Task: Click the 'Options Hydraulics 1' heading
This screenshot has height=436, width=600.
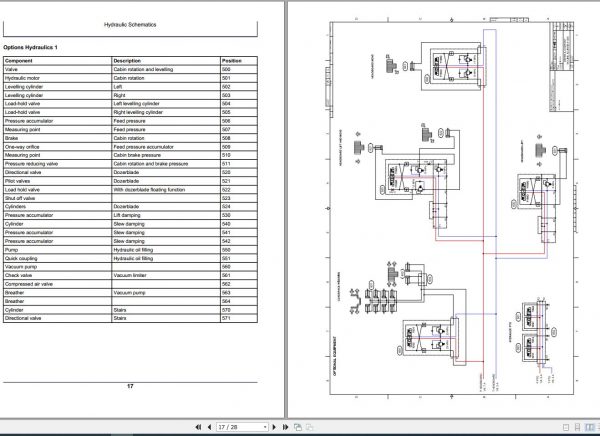Action: tap(30, 47)
